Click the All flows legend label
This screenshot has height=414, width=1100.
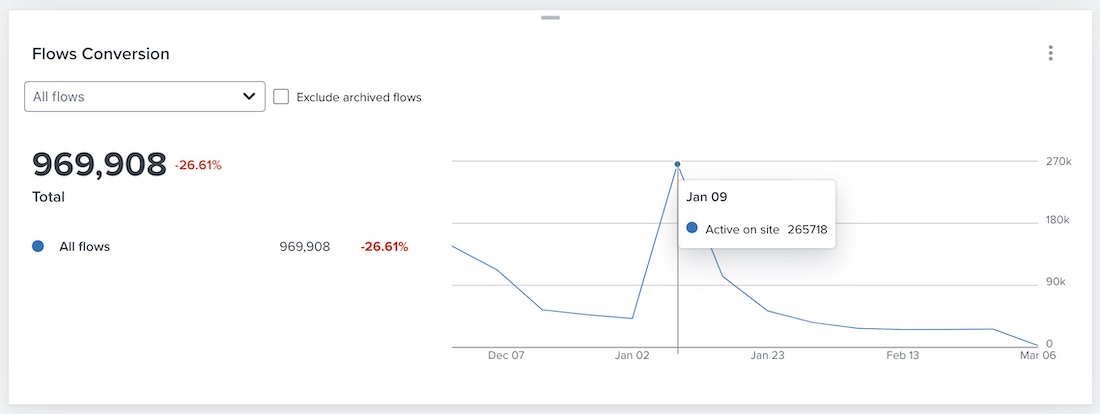coord(84,246)
